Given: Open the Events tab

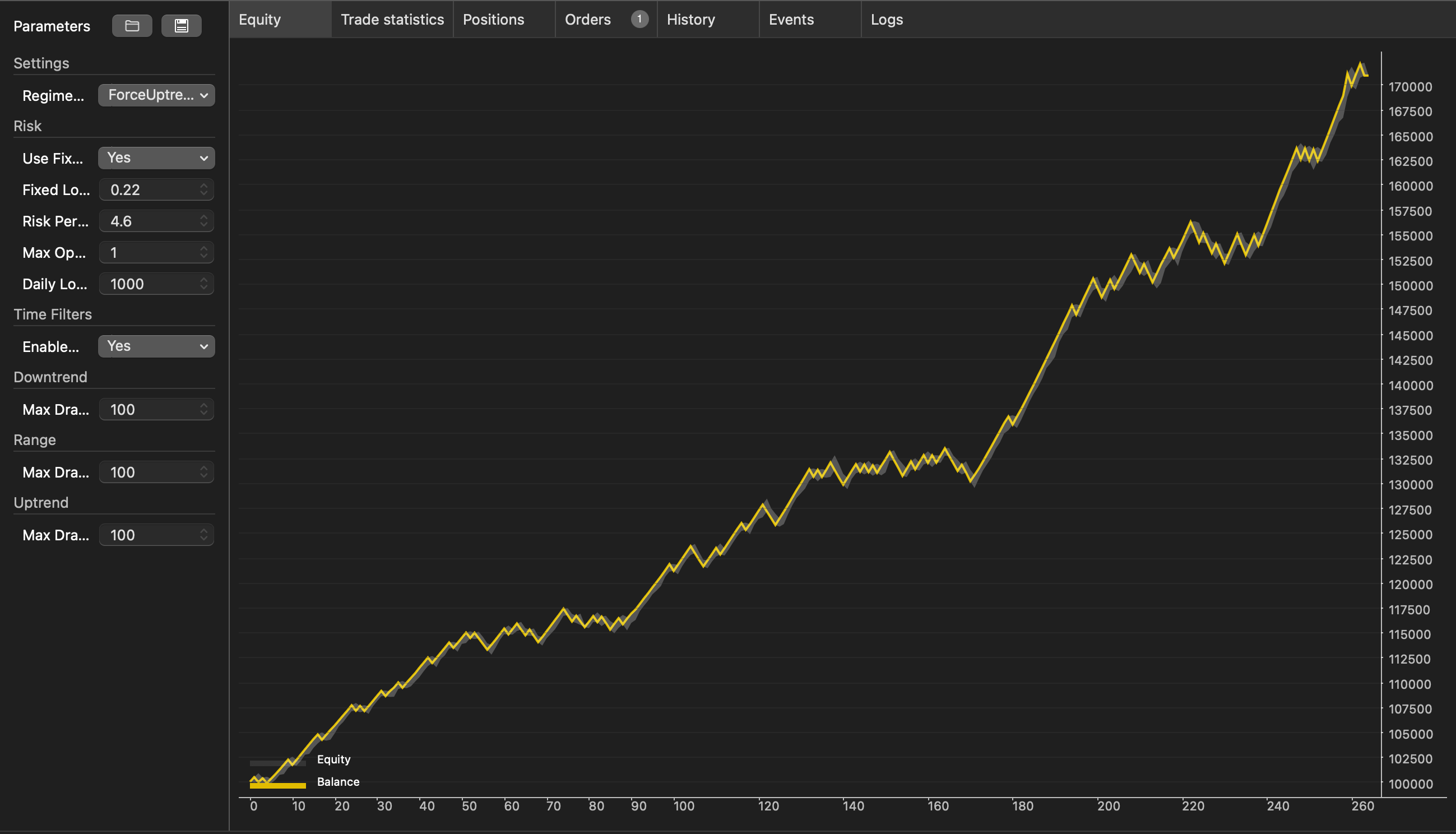Looking at the screenshot, I should pyautogui.click(x=791, y=20).
